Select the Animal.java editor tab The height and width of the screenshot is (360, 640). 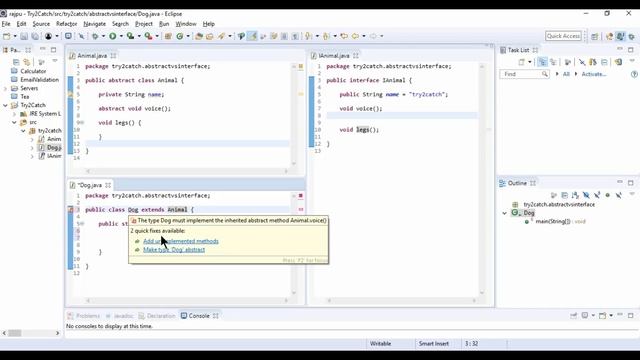92,56
